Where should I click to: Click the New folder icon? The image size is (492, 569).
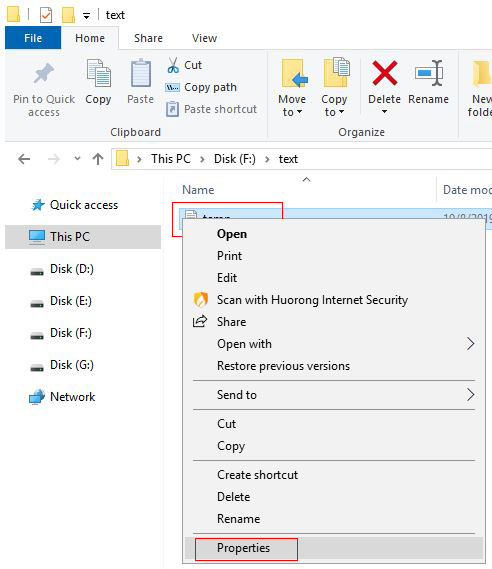point(482,74)
